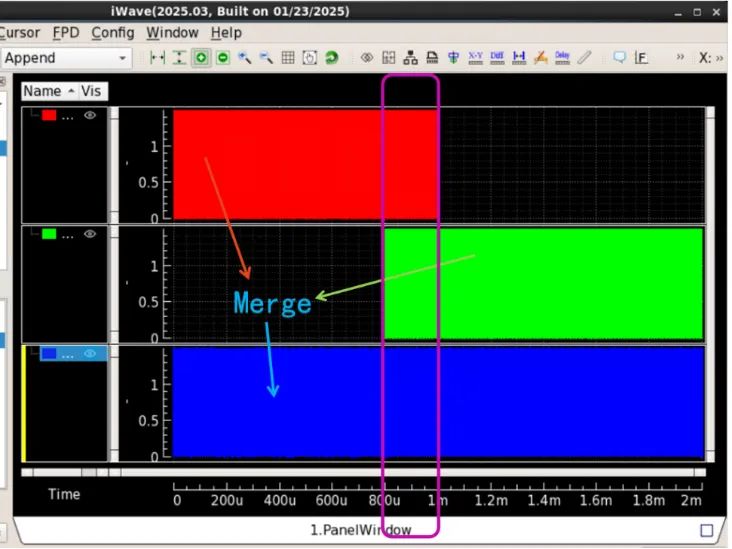
Task: Toggle the grid display icon
Action: tap(287, 58)
